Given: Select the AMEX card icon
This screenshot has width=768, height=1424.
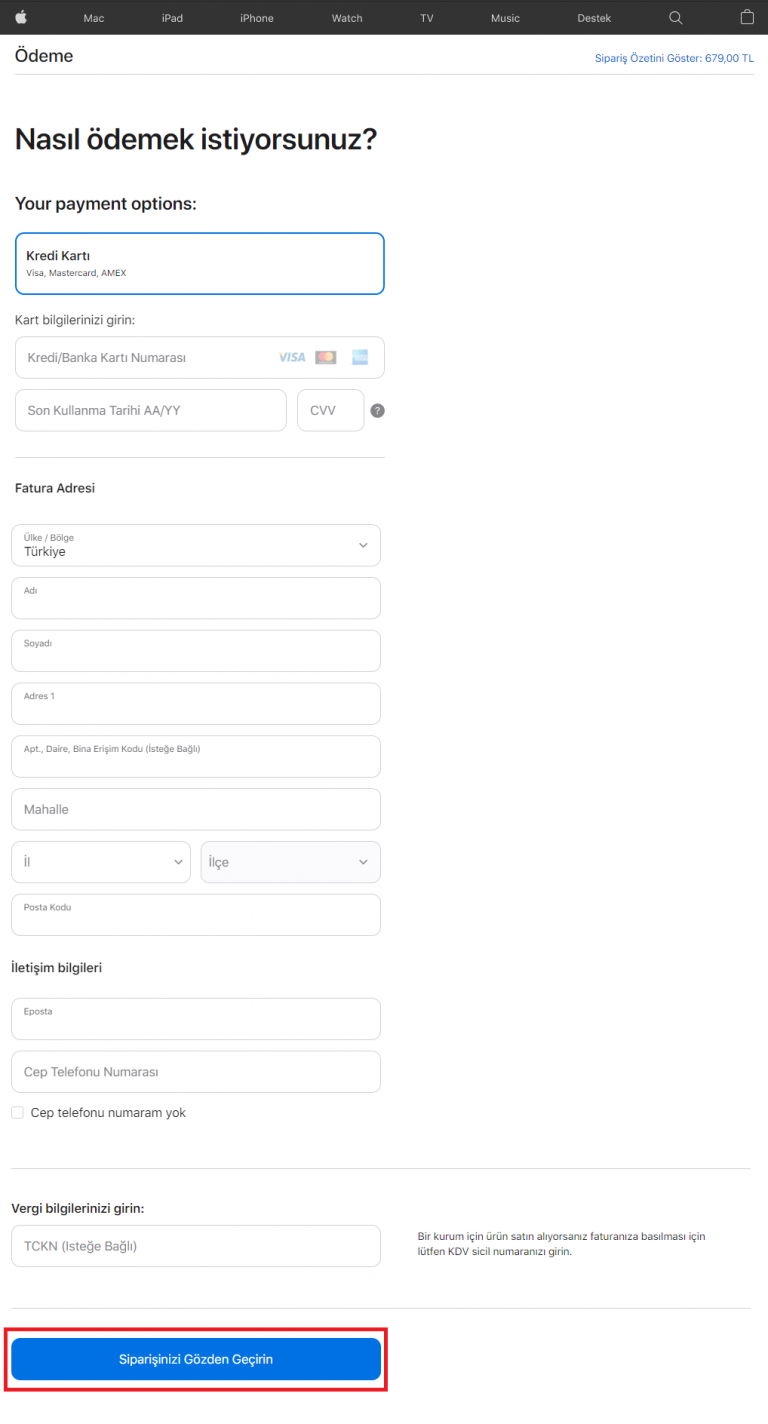Looking at the screenshot, I should pos(359,357).
